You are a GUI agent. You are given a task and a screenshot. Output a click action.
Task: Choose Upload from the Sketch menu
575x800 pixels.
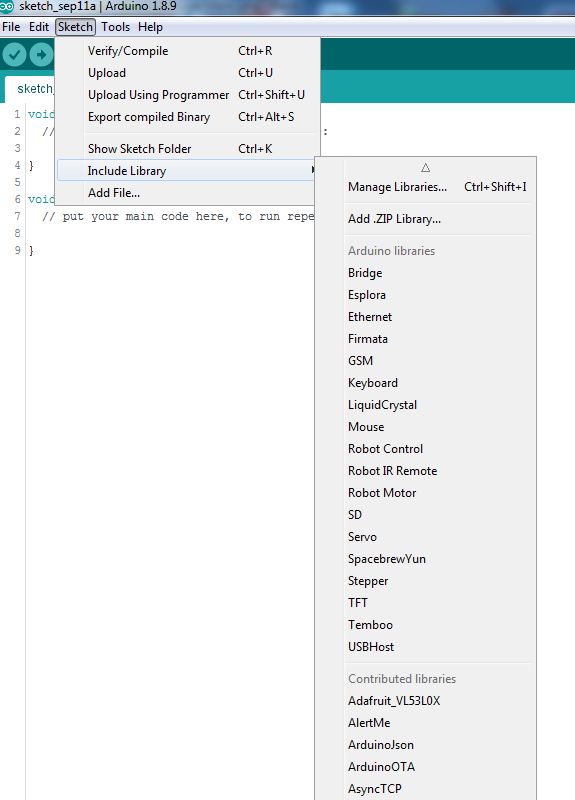[188, 73]
